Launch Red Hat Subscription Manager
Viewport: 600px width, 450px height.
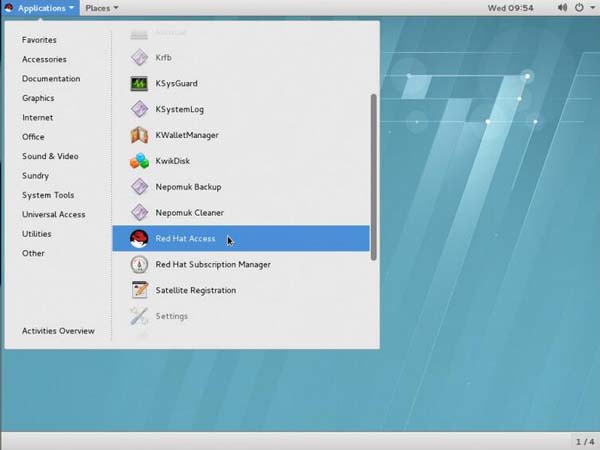tap(212, 265)
